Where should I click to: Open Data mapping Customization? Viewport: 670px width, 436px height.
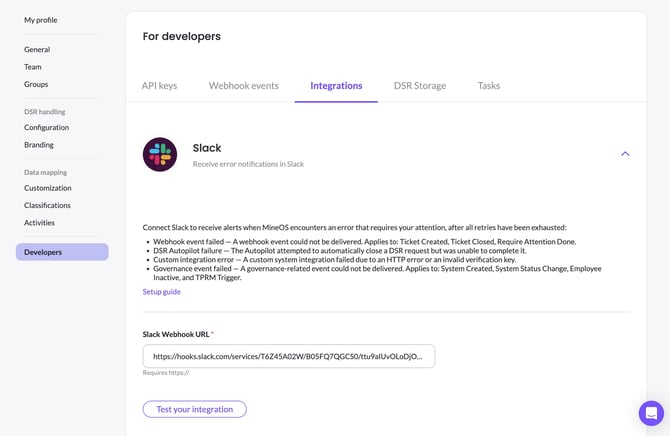(x=48, y=188)
